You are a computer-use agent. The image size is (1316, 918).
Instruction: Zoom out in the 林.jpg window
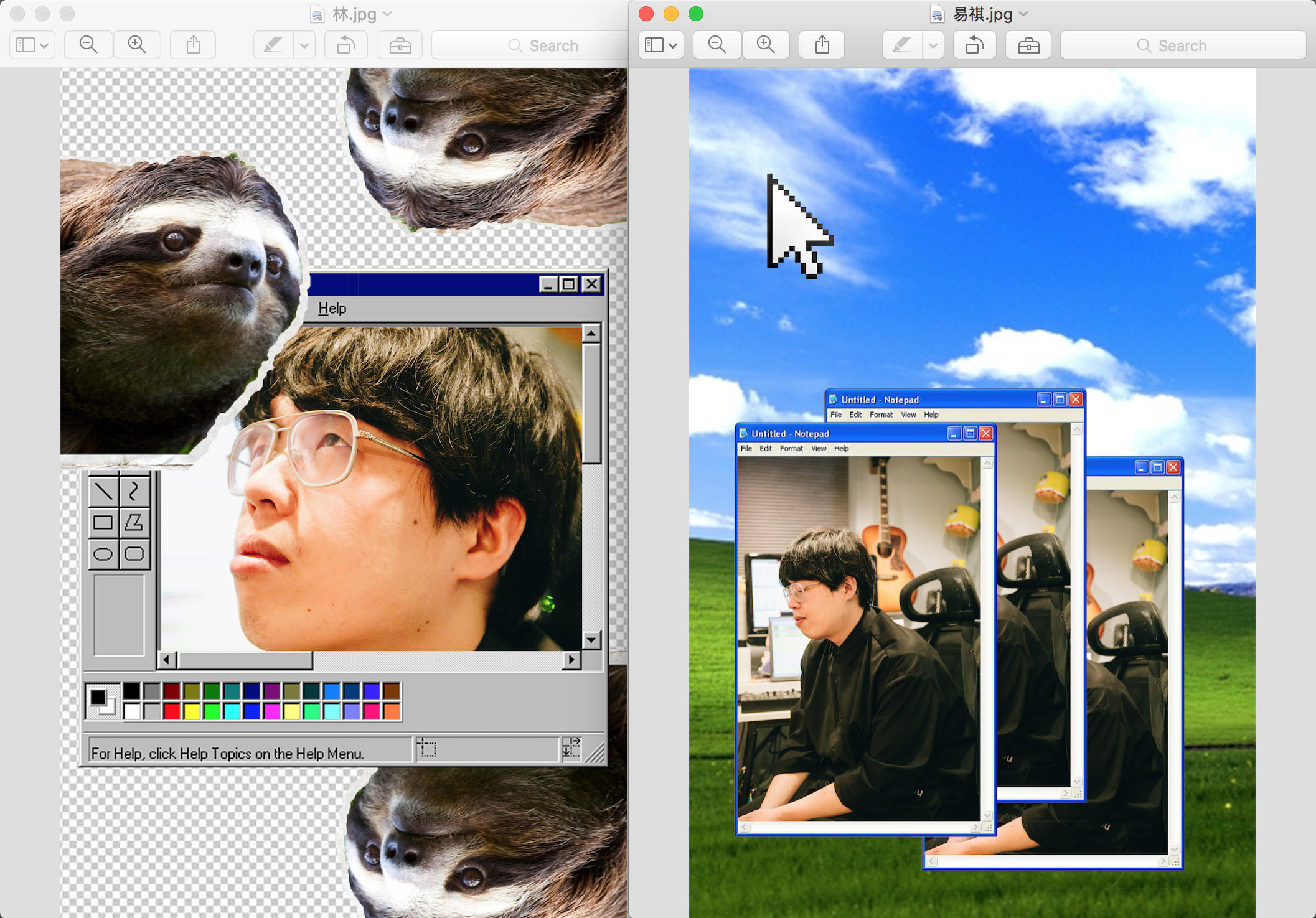point(88,45)
